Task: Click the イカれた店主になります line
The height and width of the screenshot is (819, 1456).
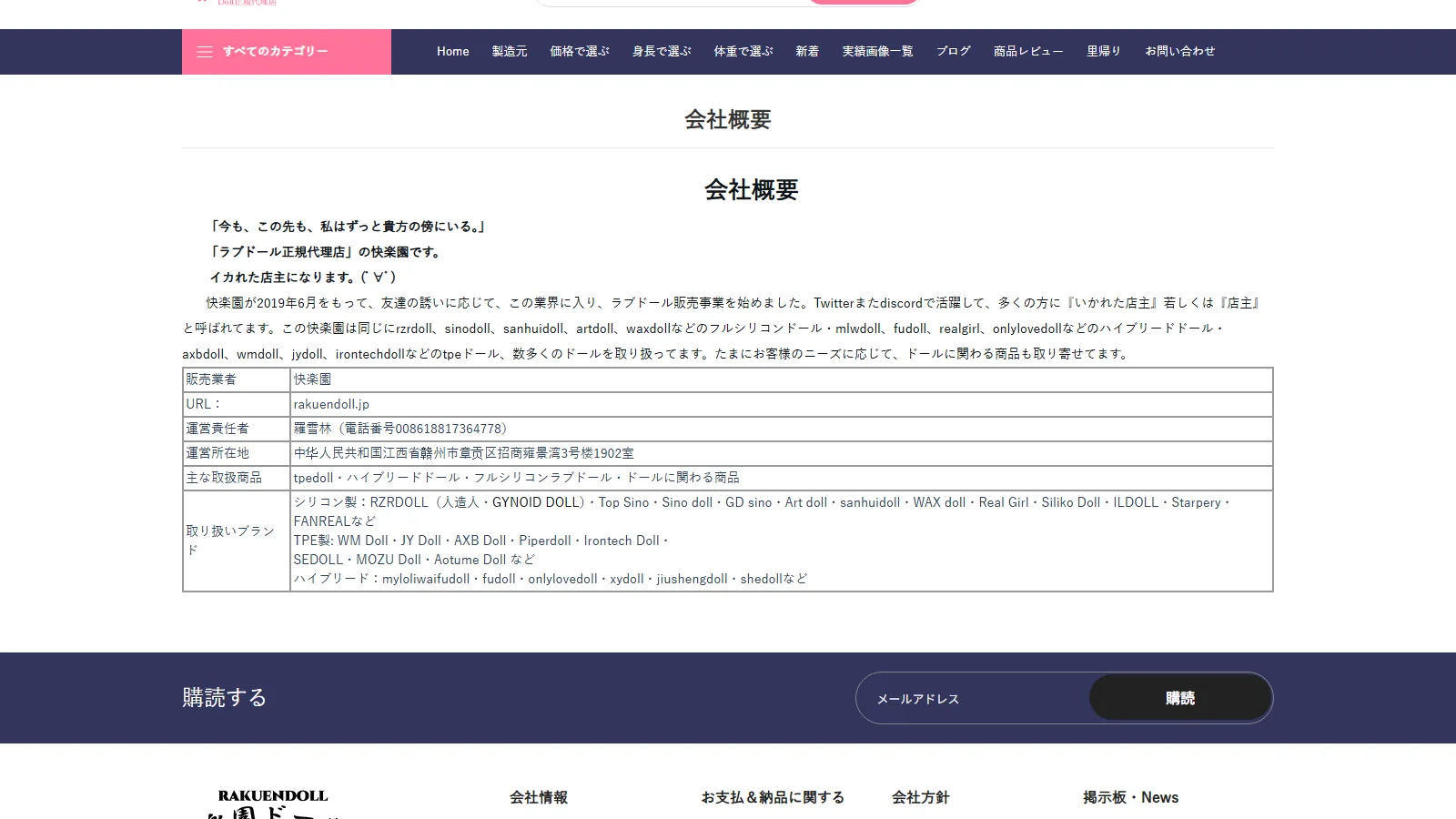Action: click(x=303, y=278)
